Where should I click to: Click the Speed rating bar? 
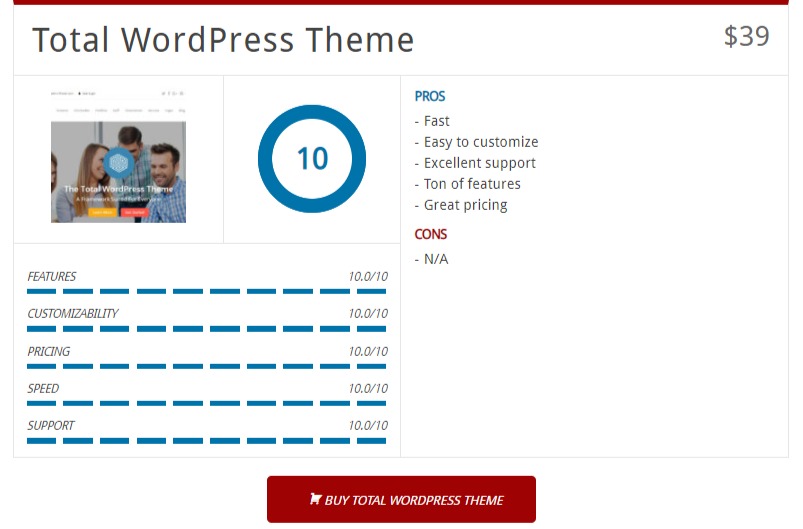coord(206,404)
